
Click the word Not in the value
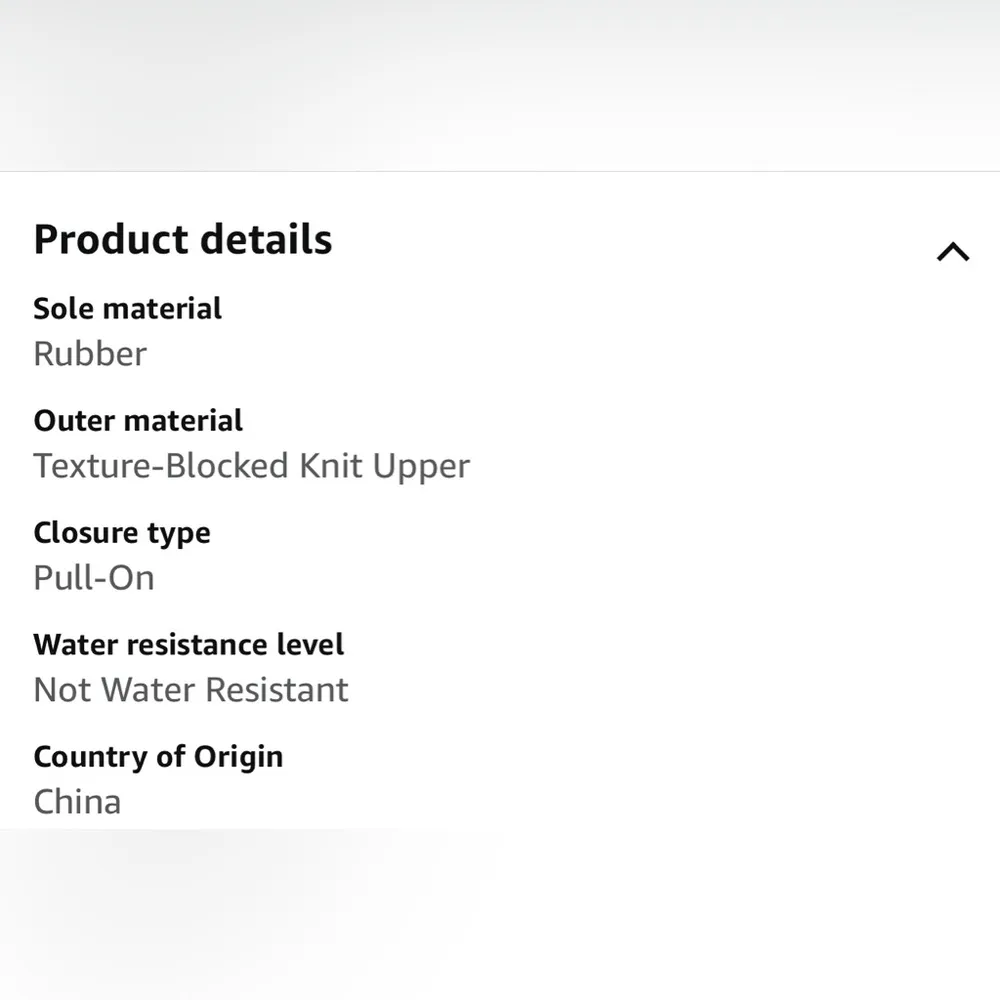tap(62, 690)
